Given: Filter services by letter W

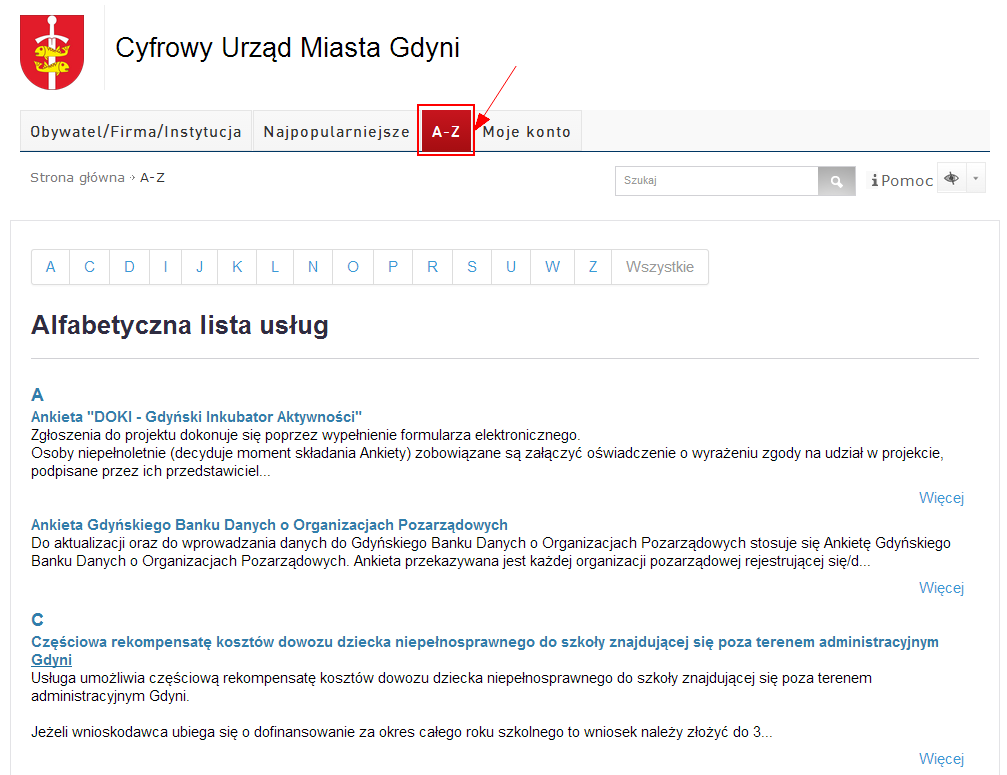Looking at the screenshot, I should click(x=552, y=267).
